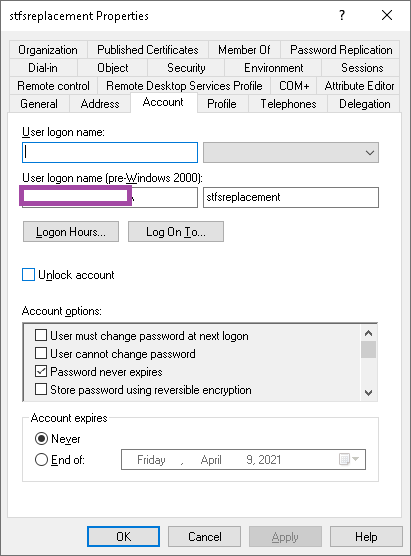Click the Logon Hours... button

click(x=71, y=232)
